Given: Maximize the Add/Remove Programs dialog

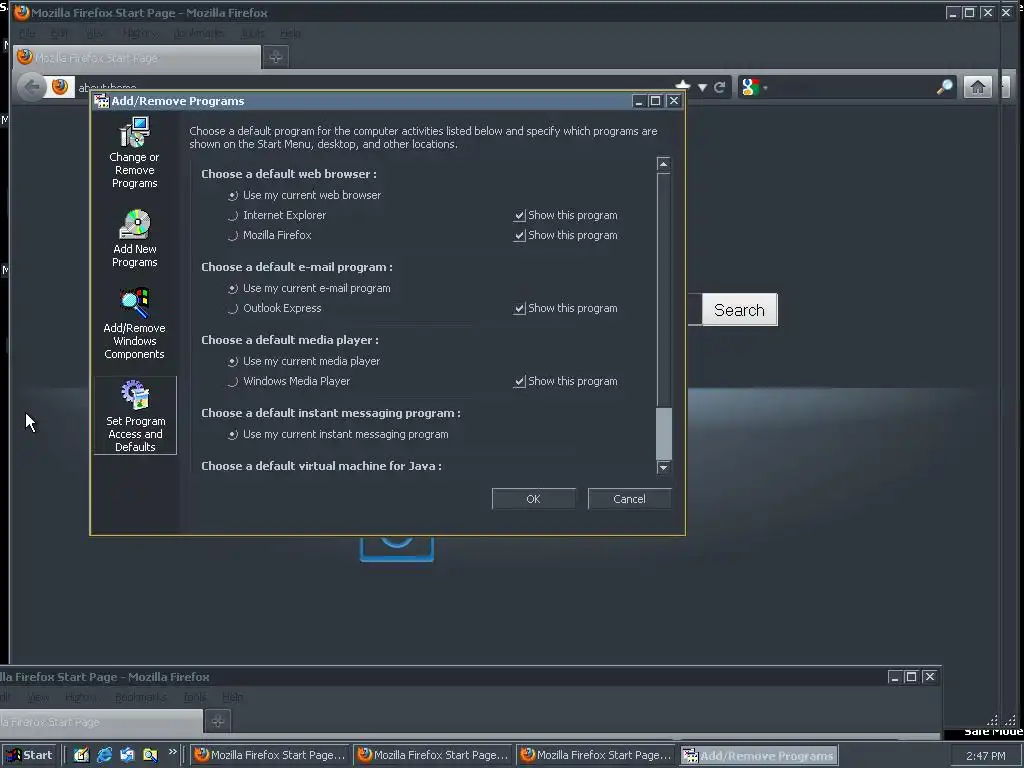Looking at the screenshot, I should (656, 101).
